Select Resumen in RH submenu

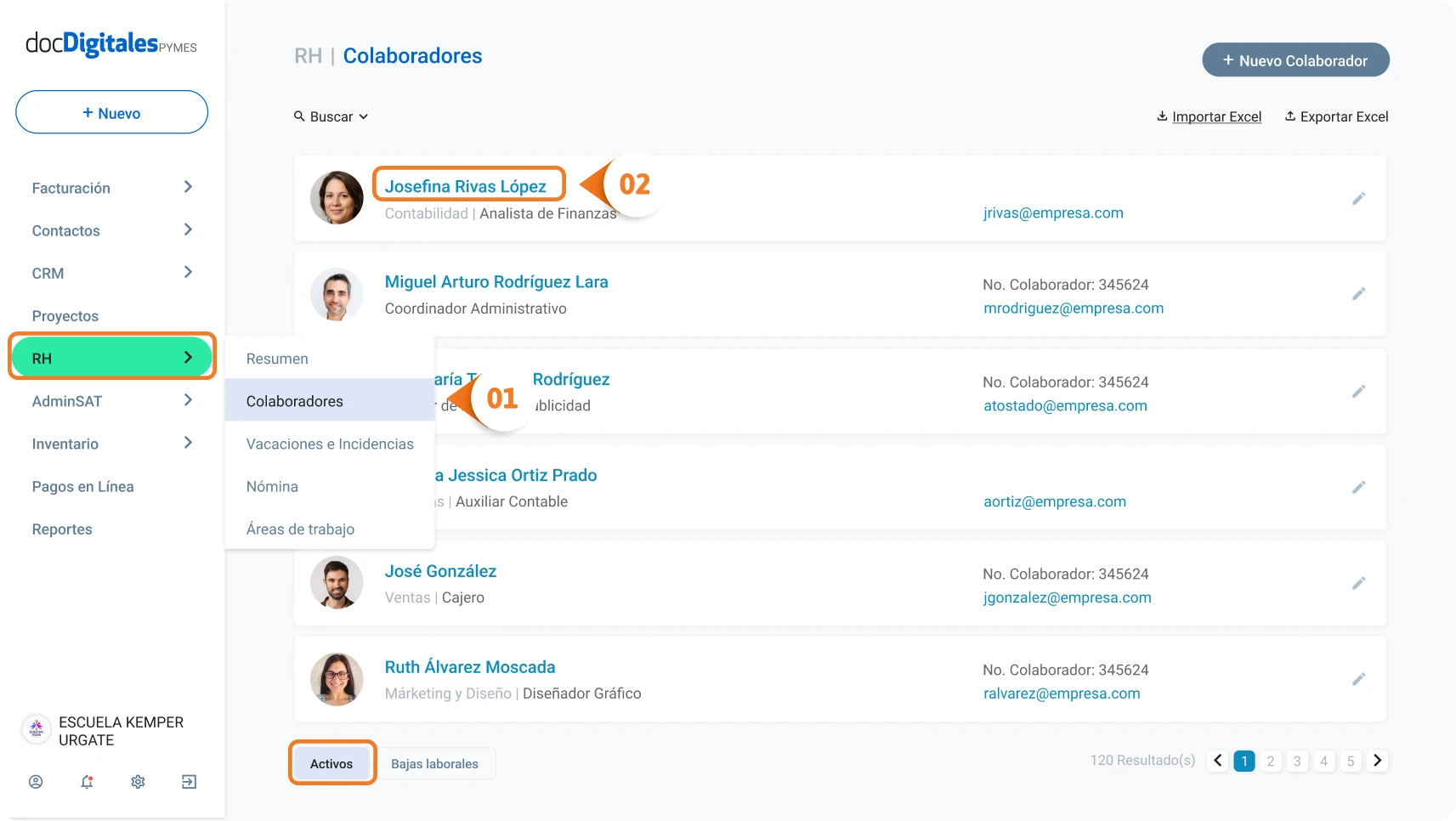tap(330, 359)
